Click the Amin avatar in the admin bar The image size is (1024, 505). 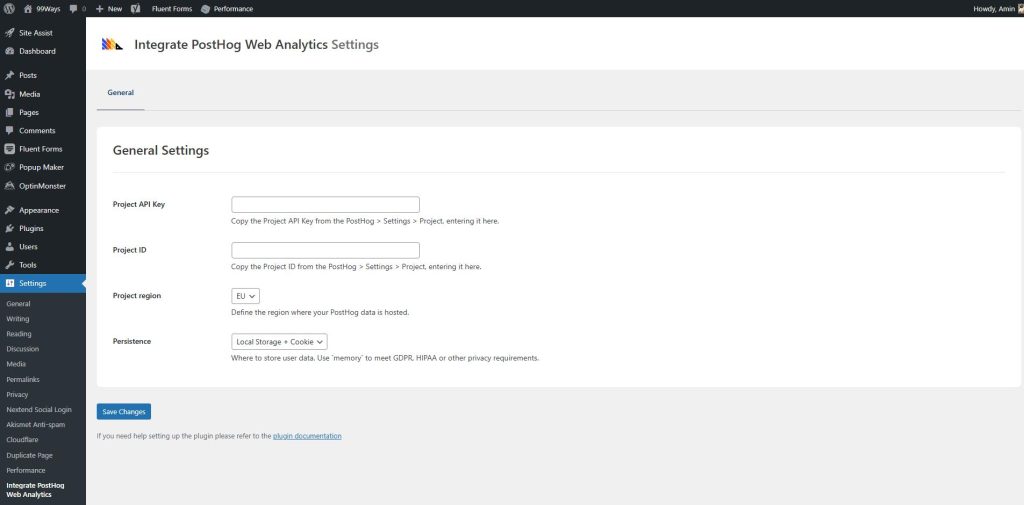(x=1021, y=8)
